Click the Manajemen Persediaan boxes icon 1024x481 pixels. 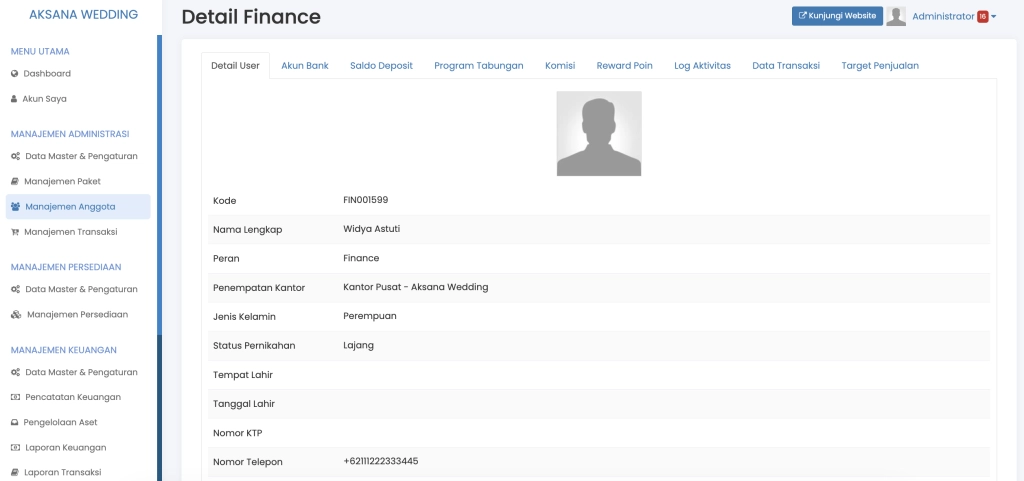(15, 315)
